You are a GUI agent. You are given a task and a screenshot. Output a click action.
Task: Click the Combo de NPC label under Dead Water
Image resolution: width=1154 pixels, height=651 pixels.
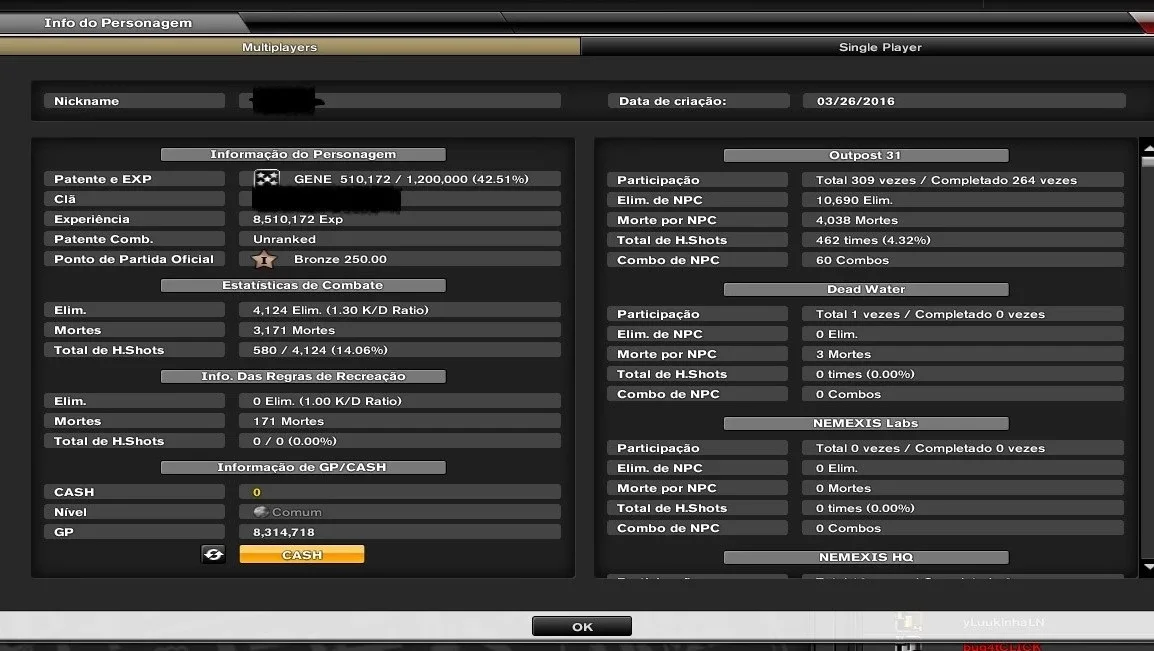coord(697,394)
